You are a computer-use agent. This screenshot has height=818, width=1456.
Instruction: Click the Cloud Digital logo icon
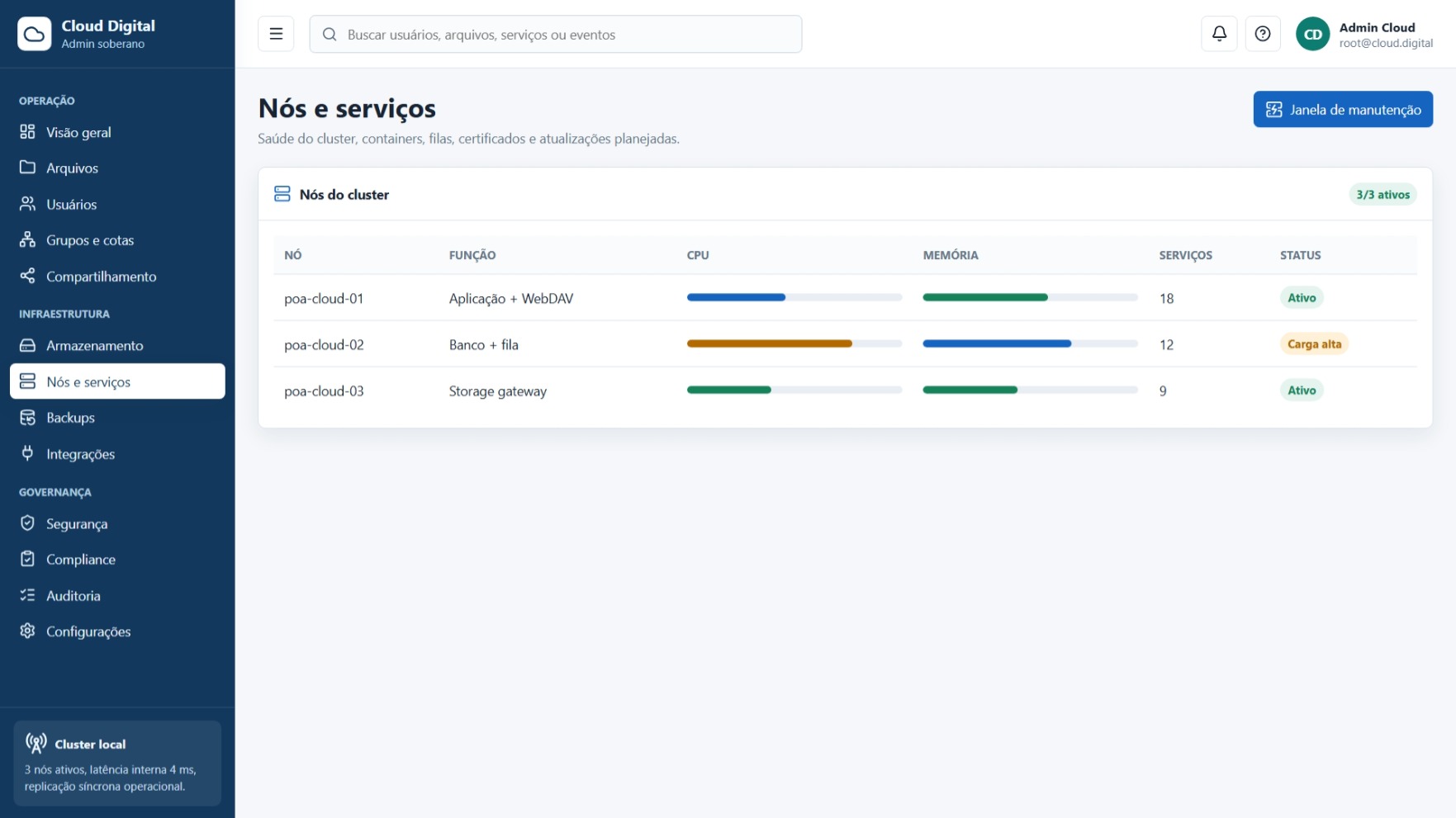pyautogui.click(x=35, y=34)
